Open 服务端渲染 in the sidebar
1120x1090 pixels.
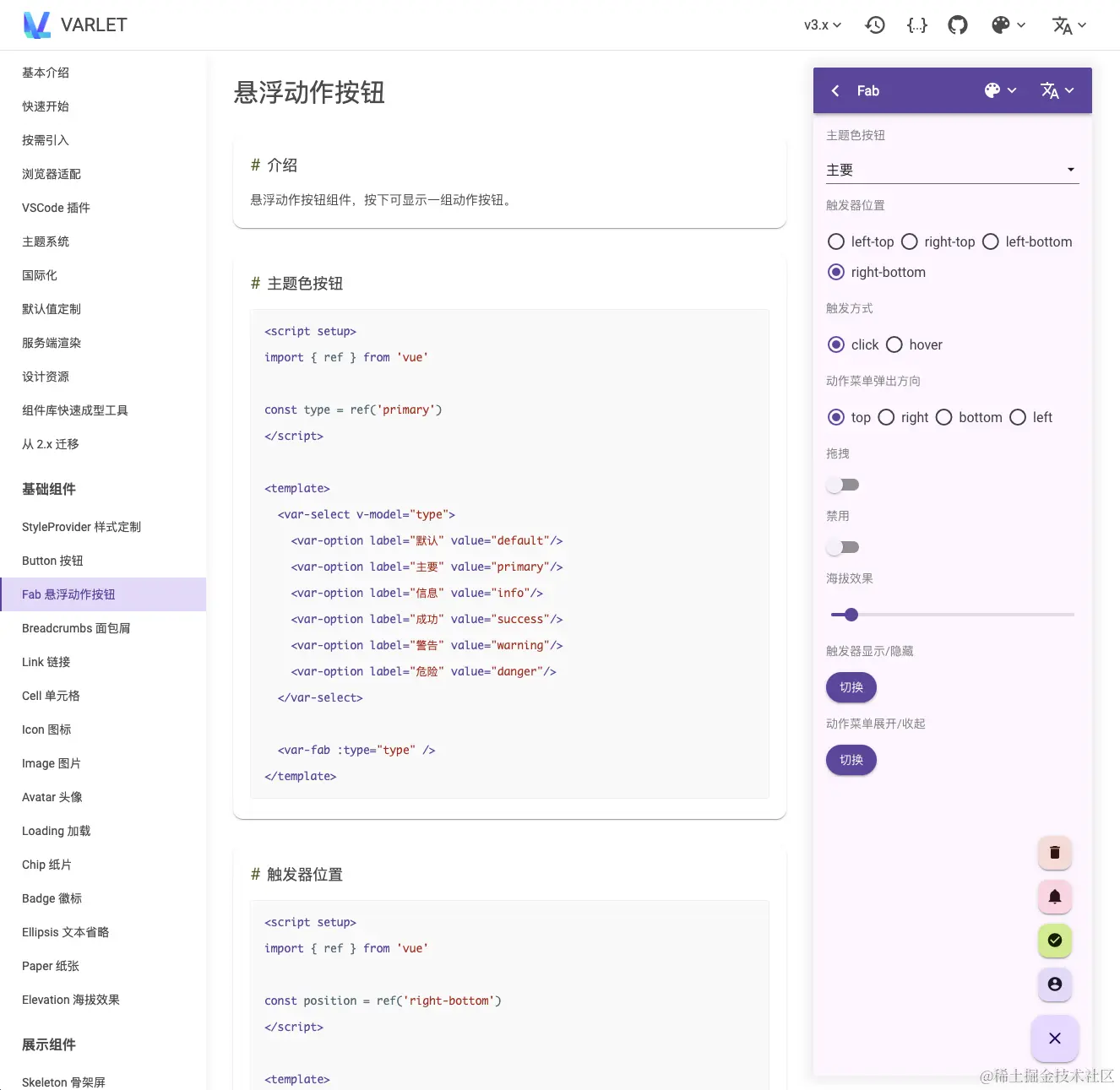tap(103, 343)
